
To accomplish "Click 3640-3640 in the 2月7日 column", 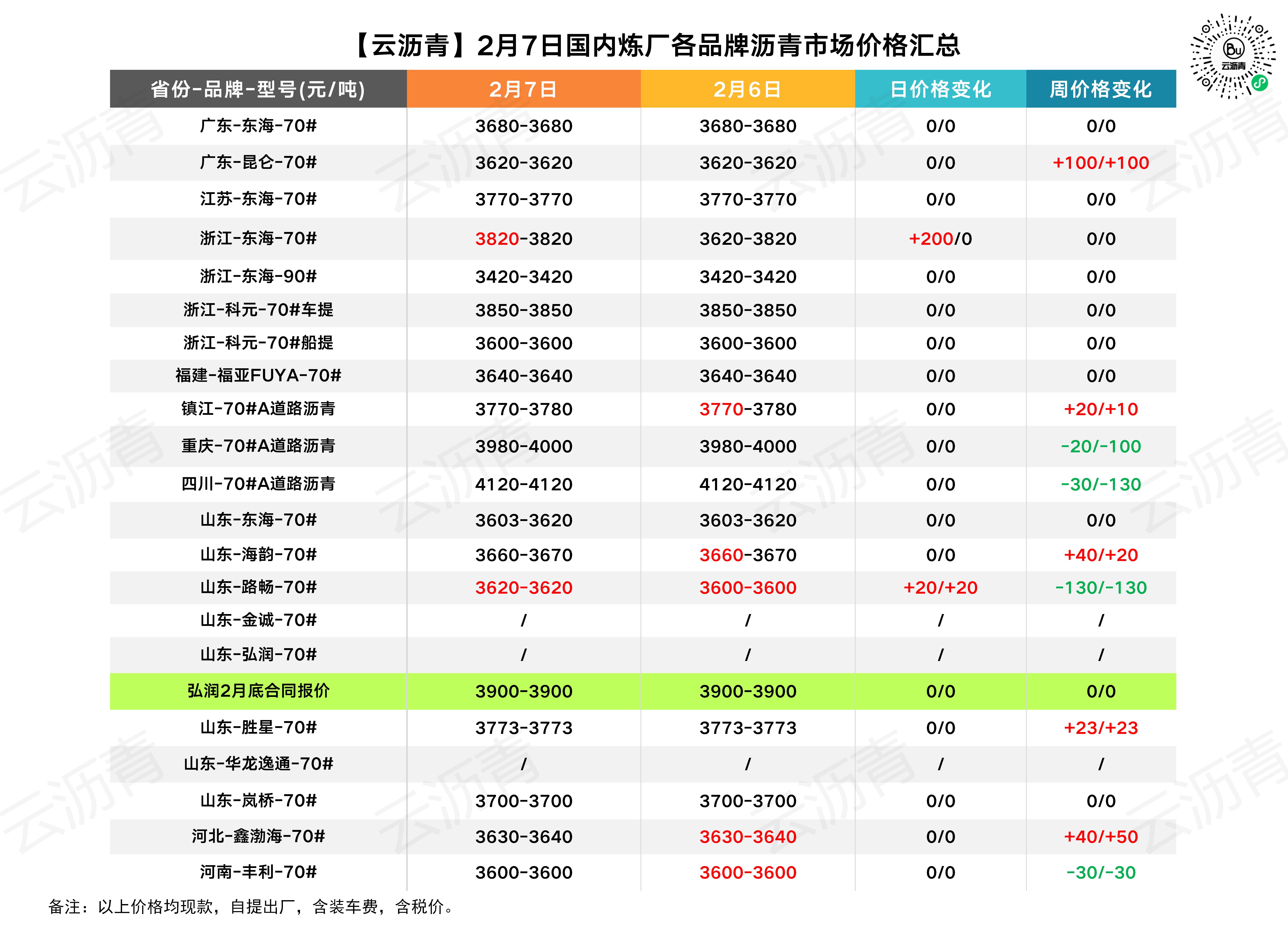I will point(524,376).
